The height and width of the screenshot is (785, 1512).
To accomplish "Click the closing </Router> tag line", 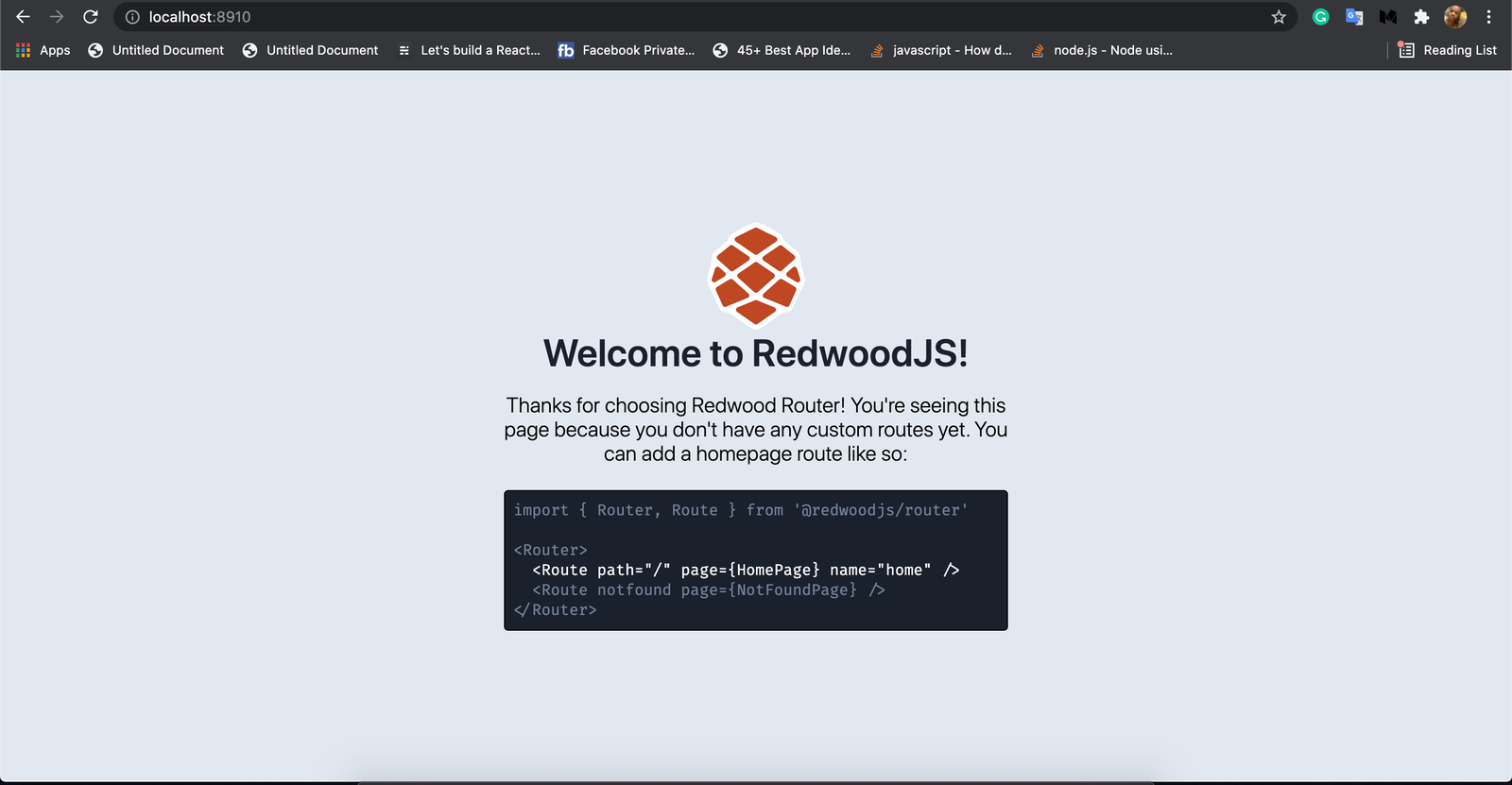I will click(556, 610).
